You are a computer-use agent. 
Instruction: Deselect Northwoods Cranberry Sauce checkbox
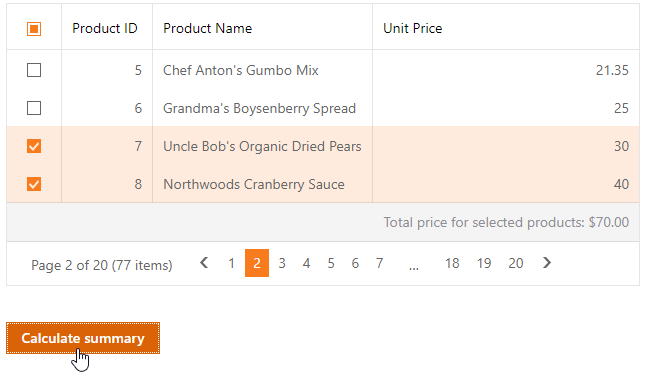click(x=34, y=184)
